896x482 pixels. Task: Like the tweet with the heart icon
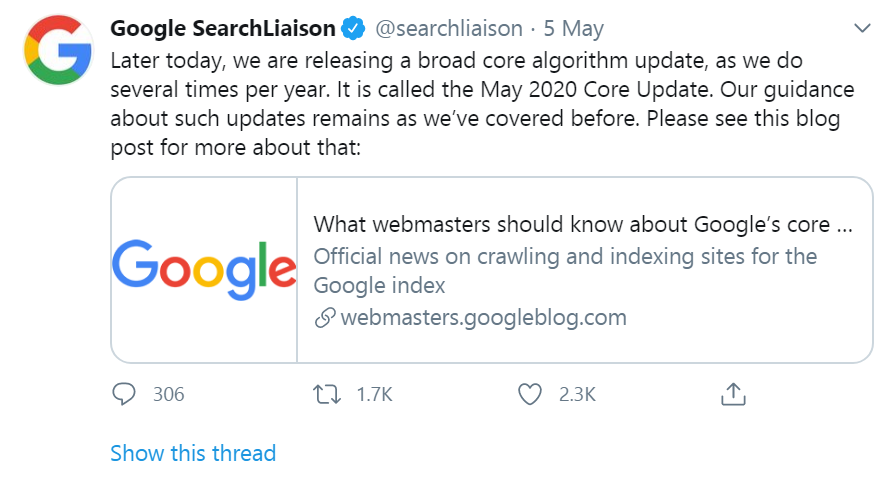click(530, 394)
